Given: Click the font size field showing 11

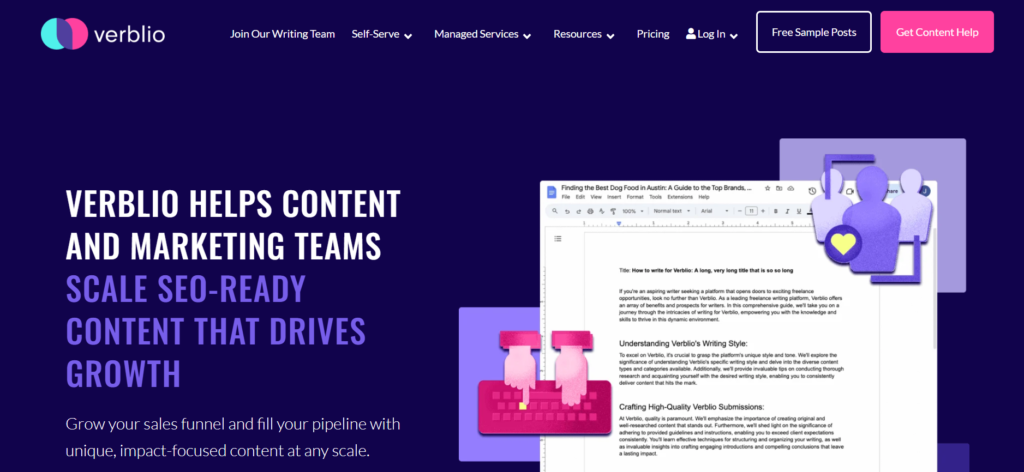Looking at the screenshot, I should [752, 211].
